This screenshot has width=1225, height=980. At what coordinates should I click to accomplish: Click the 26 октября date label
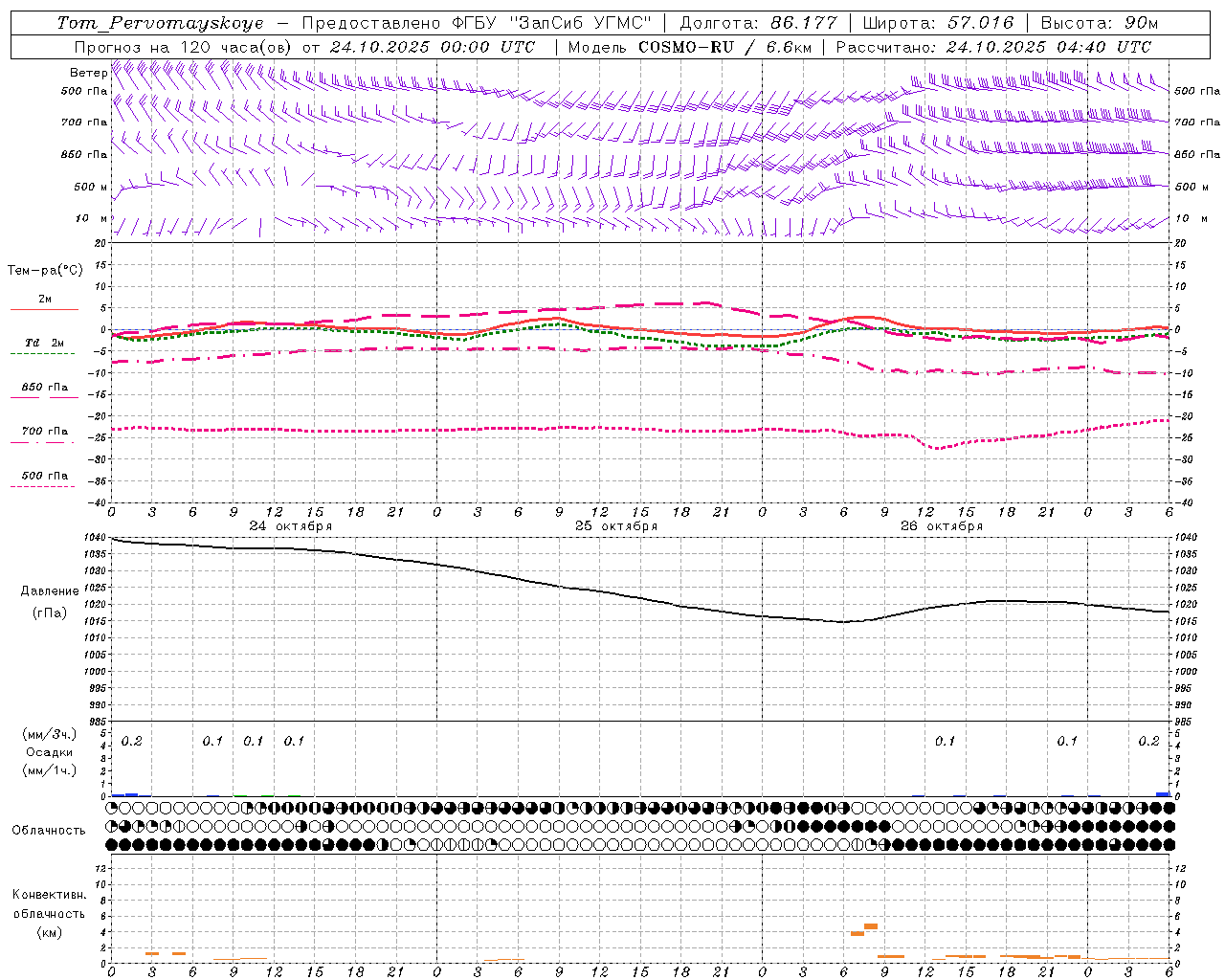[x=942, y=526]
